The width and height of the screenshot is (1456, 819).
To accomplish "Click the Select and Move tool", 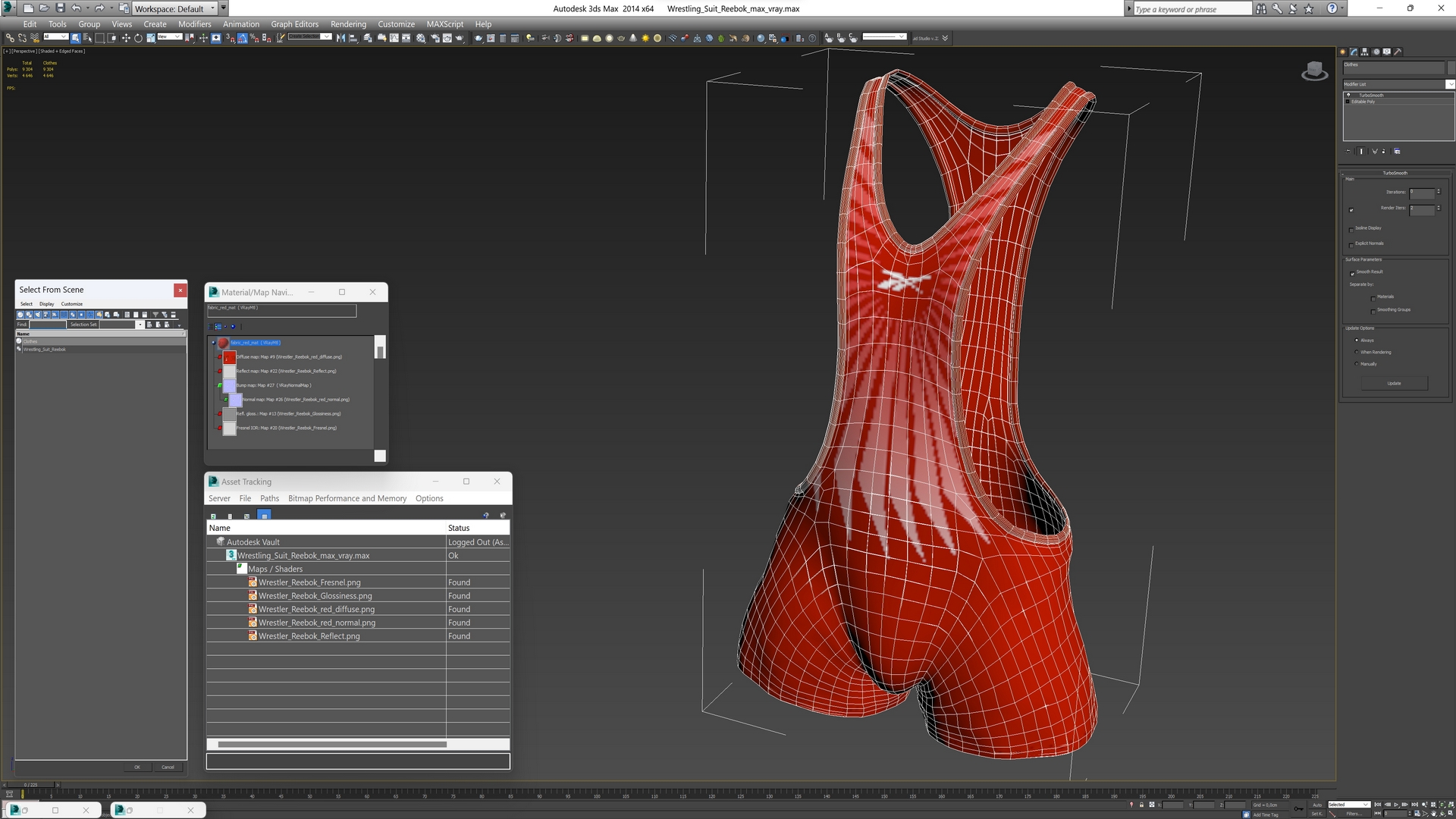I will [126, 38].
